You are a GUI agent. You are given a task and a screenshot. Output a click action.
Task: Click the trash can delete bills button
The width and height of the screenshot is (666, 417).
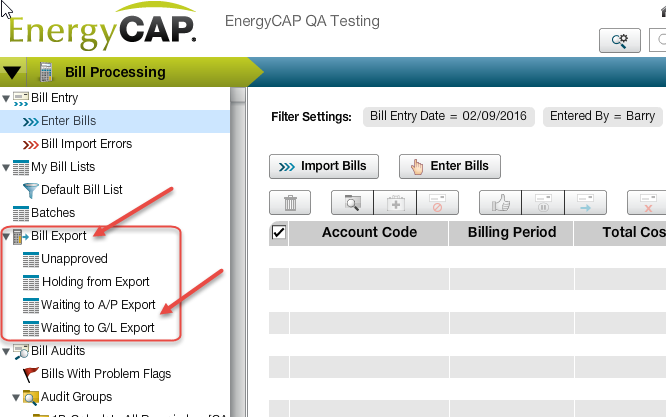point(290,203)
